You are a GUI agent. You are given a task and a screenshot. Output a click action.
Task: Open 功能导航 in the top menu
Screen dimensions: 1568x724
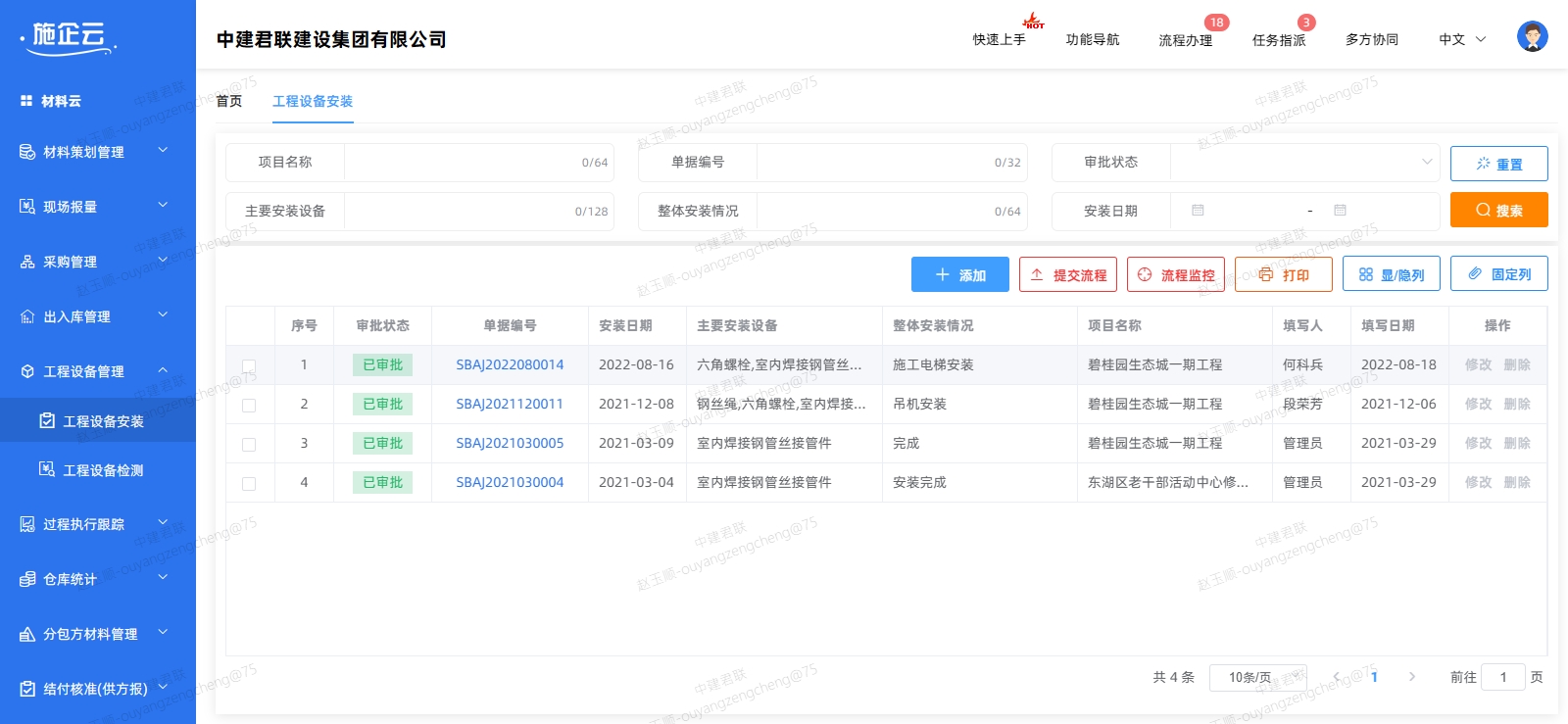pos(1092,40)
